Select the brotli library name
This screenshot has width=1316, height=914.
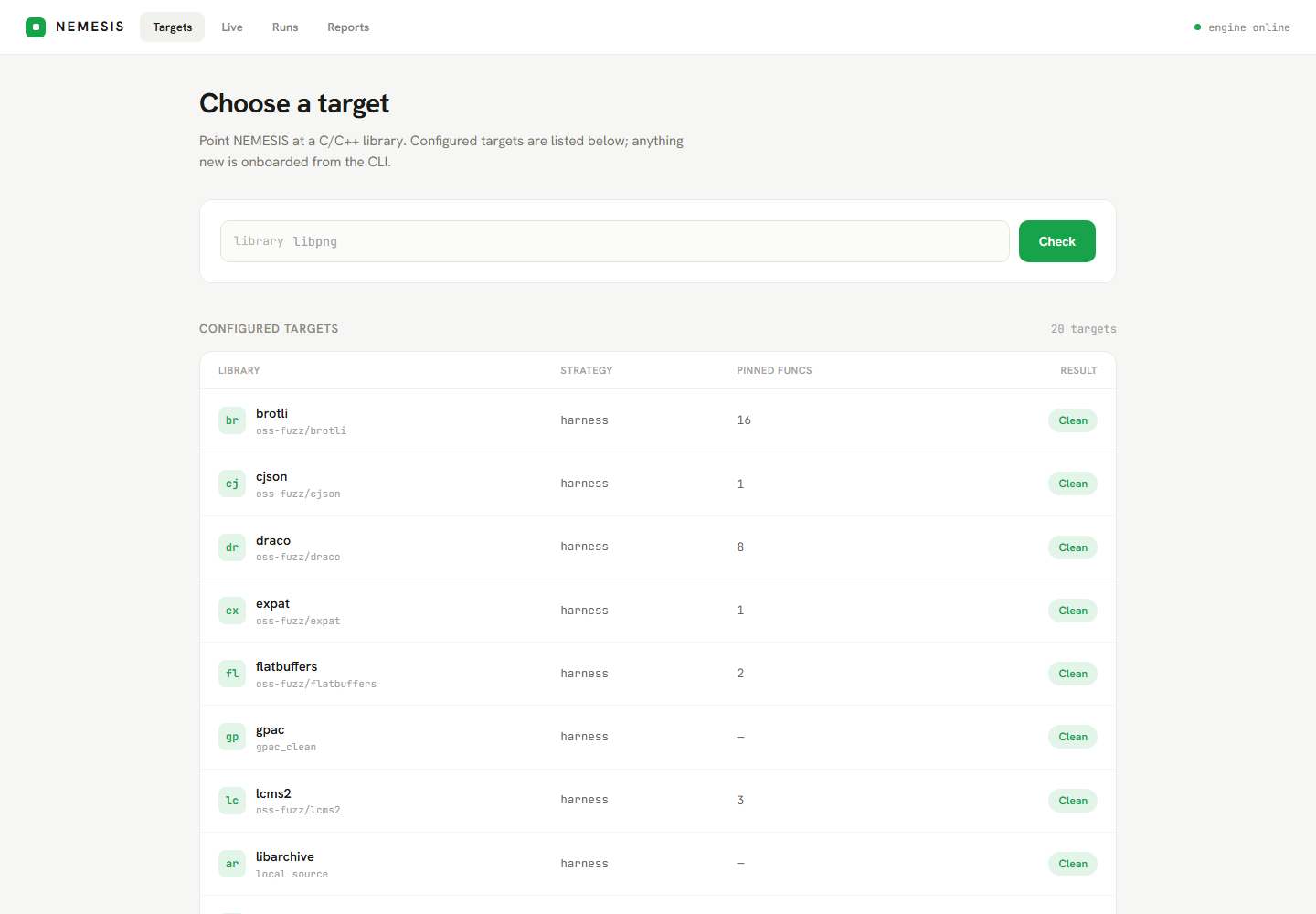click(x=271, y=413)
